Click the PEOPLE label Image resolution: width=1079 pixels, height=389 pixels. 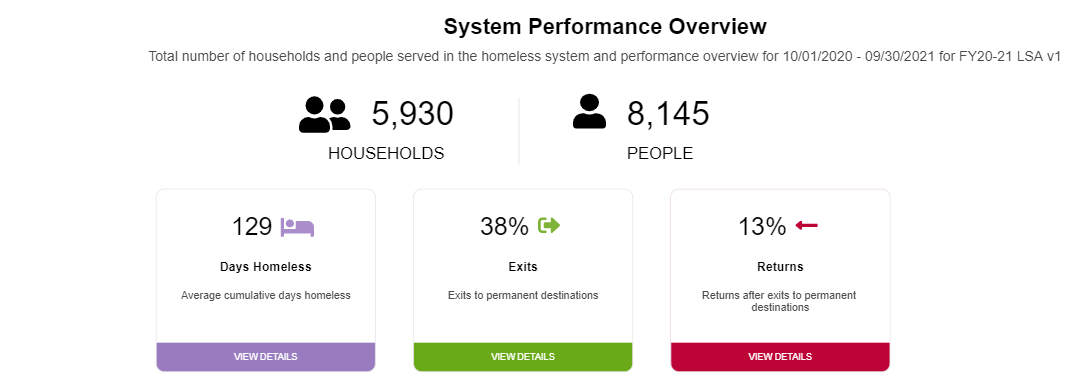coord(660,153)
